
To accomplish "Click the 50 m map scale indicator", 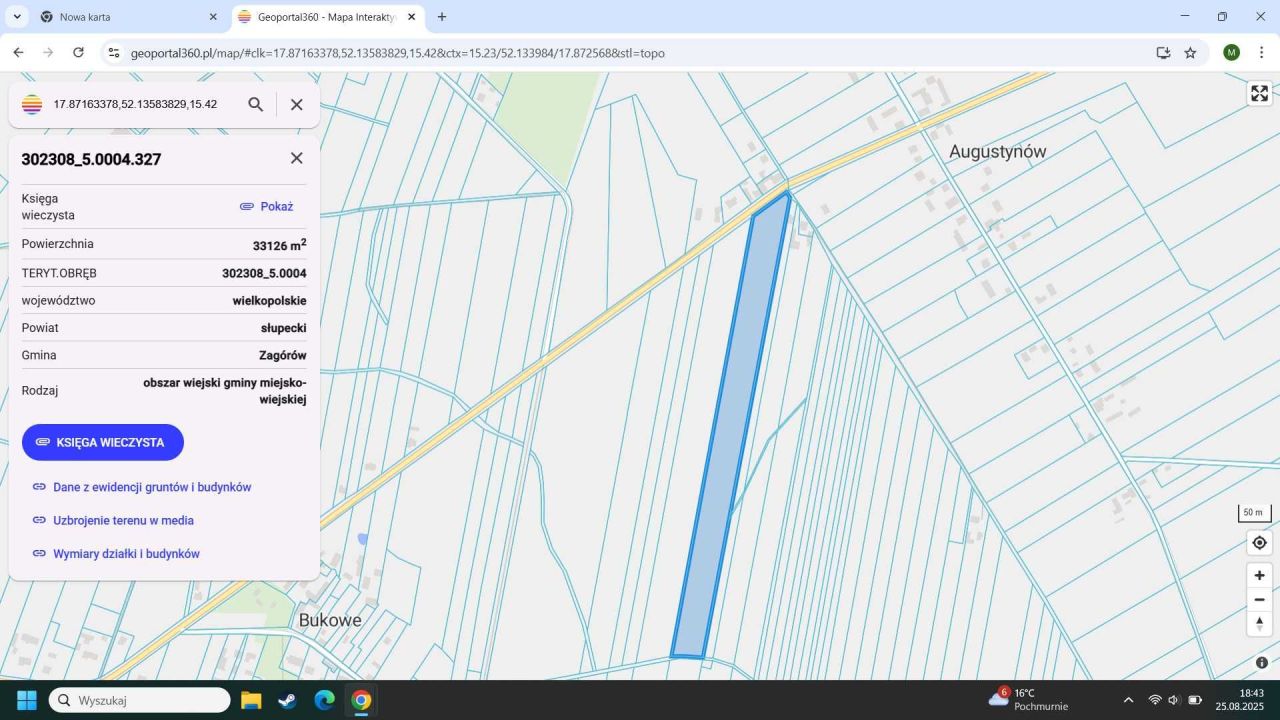I will 1254,513.
